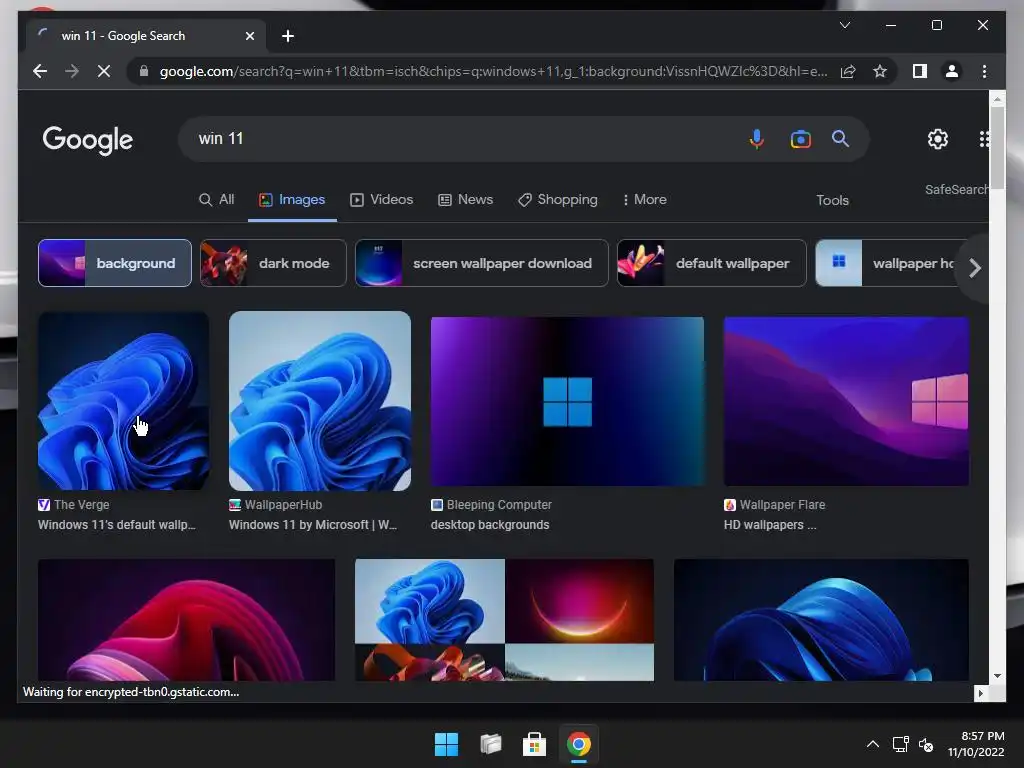Open Wallpaper Flare purple thumbnail
Image resolution: width=1024 pixels, height=768 pixels.
point(846,401)
